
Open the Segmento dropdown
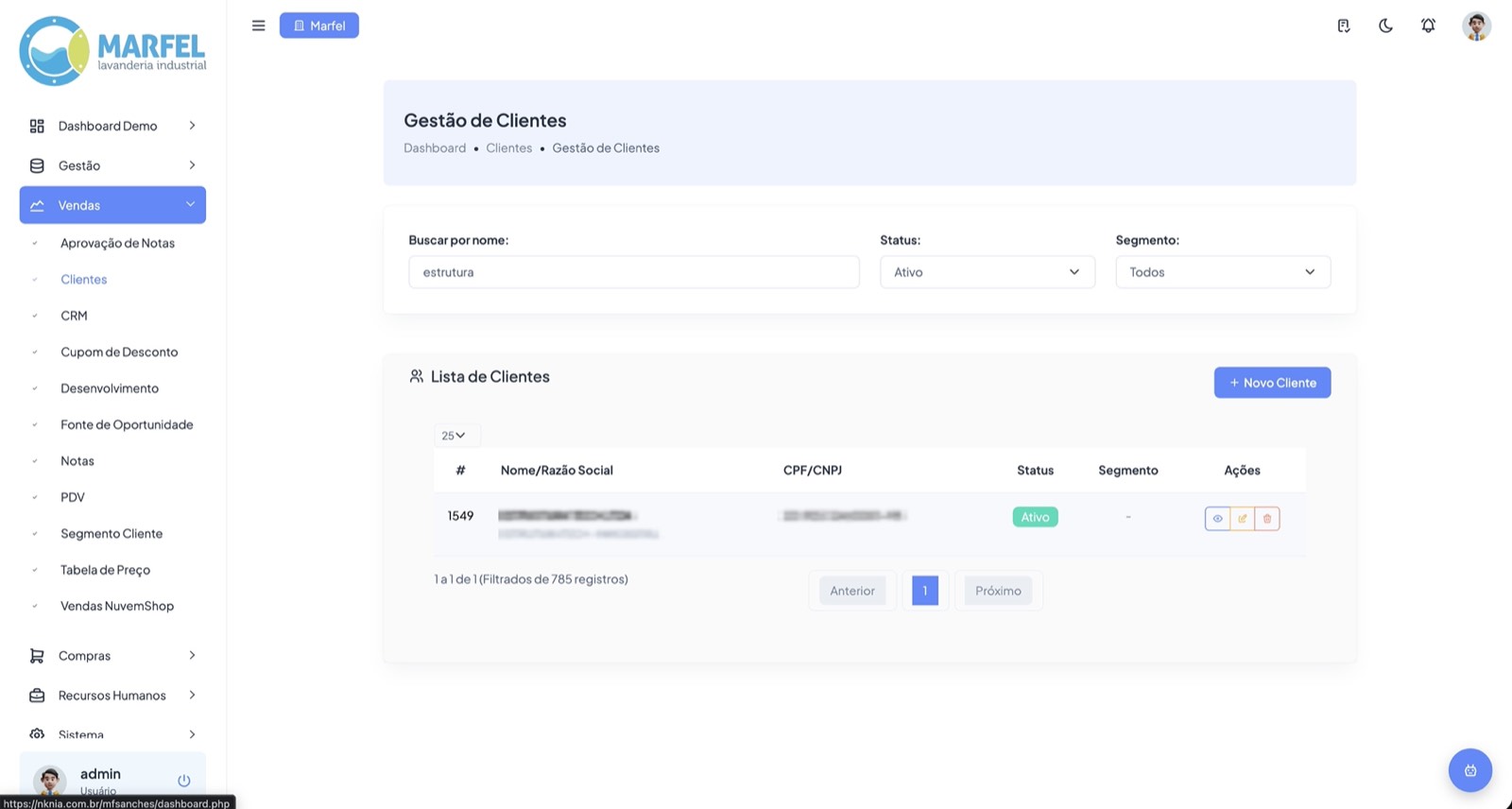tap(1223, 272)
